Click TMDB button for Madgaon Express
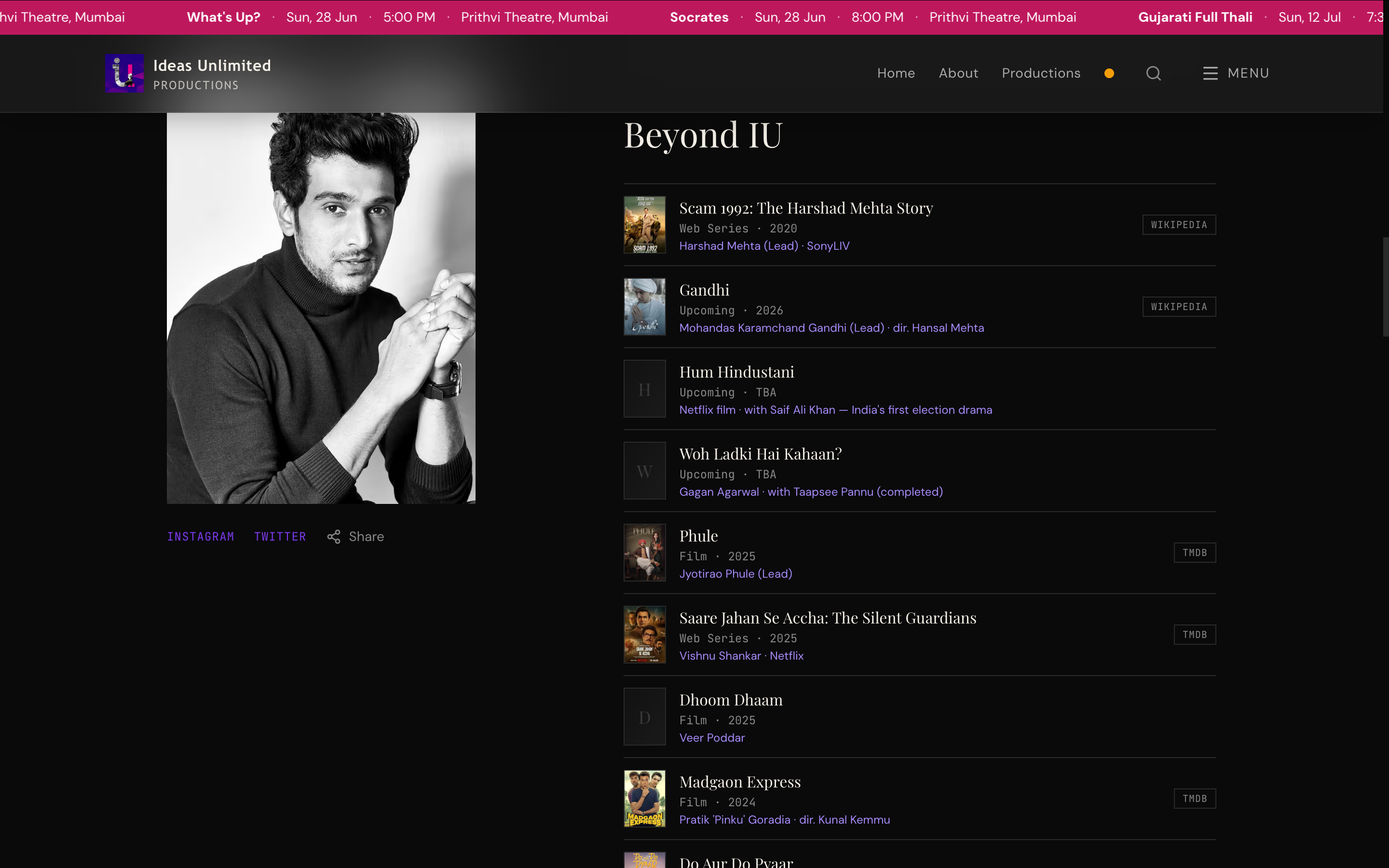The width and height of the screenshot is (1389, 868). tap(1195, 799)
